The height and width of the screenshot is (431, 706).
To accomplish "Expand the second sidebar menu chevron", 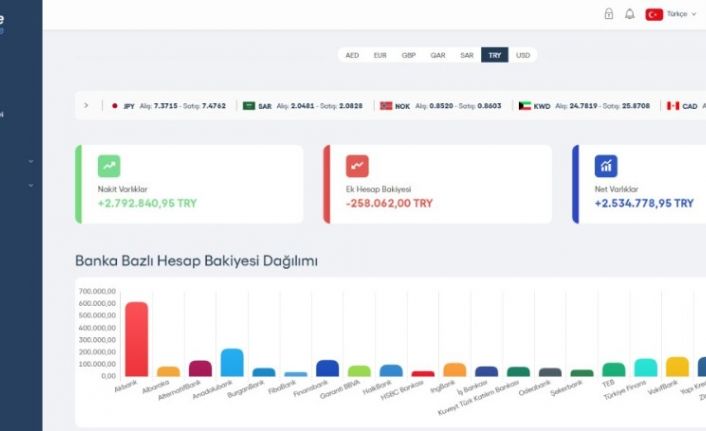I will [31, 185].
